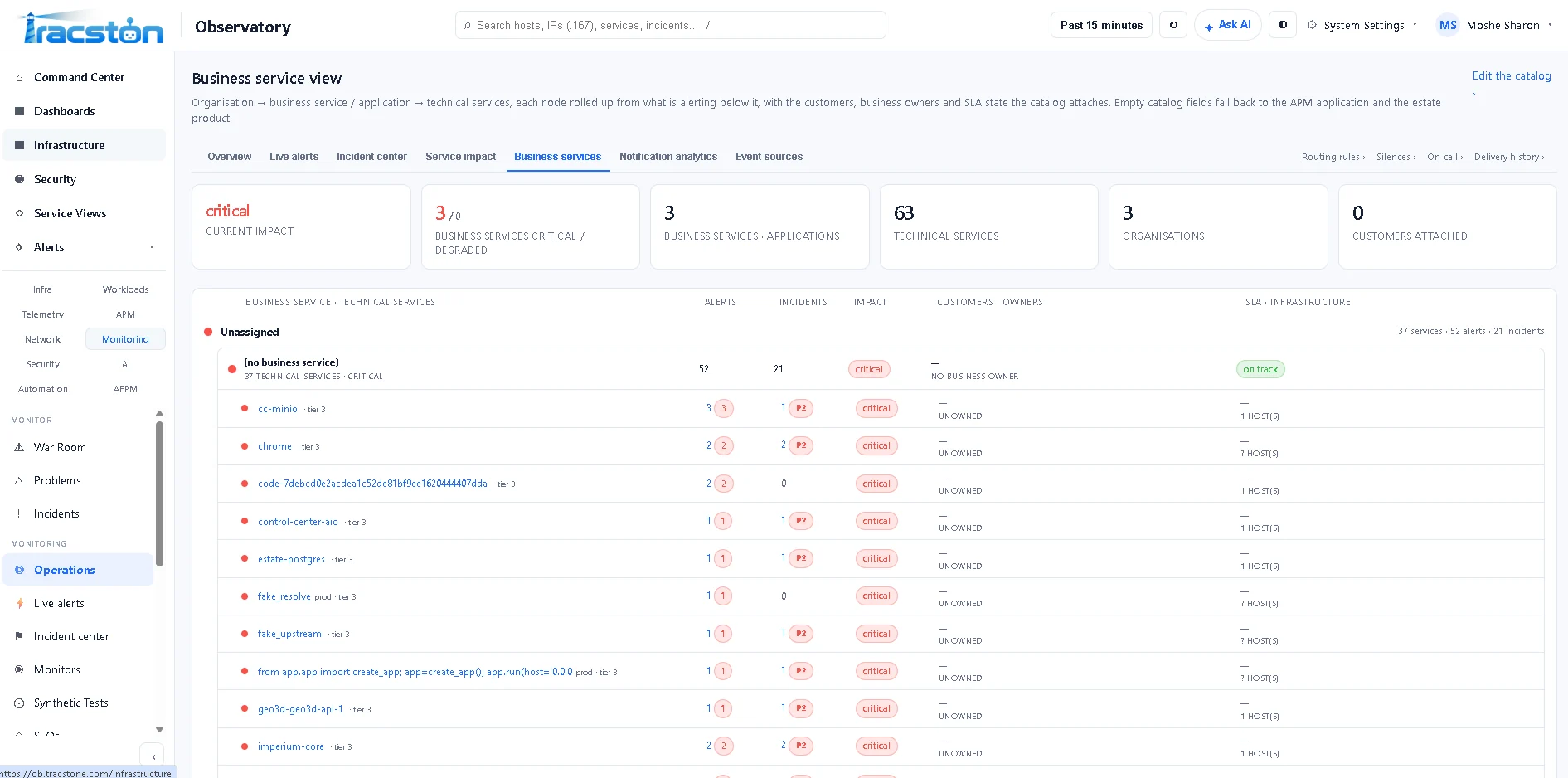Open the imperium-core service link
This screenshot has width=1568, height=778.
click(x=290, y=746)
